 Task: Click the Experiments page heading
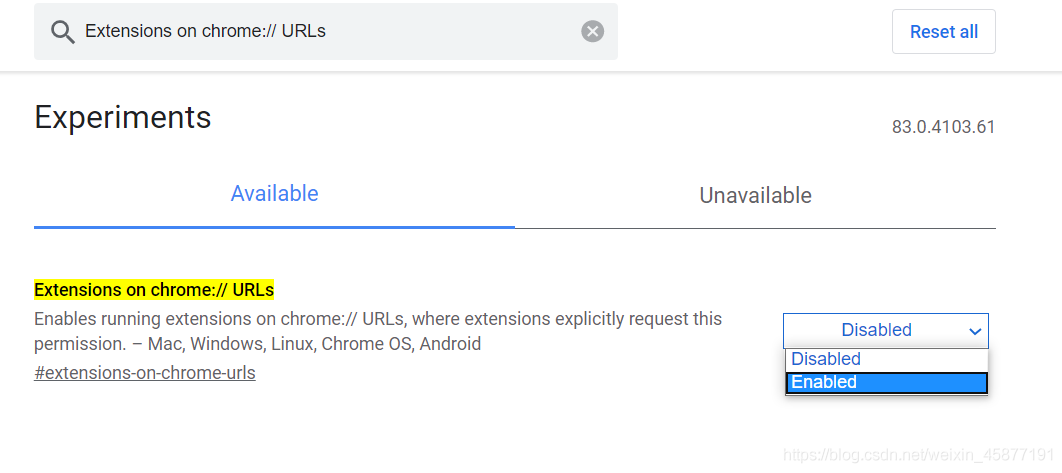pos(123,118)
